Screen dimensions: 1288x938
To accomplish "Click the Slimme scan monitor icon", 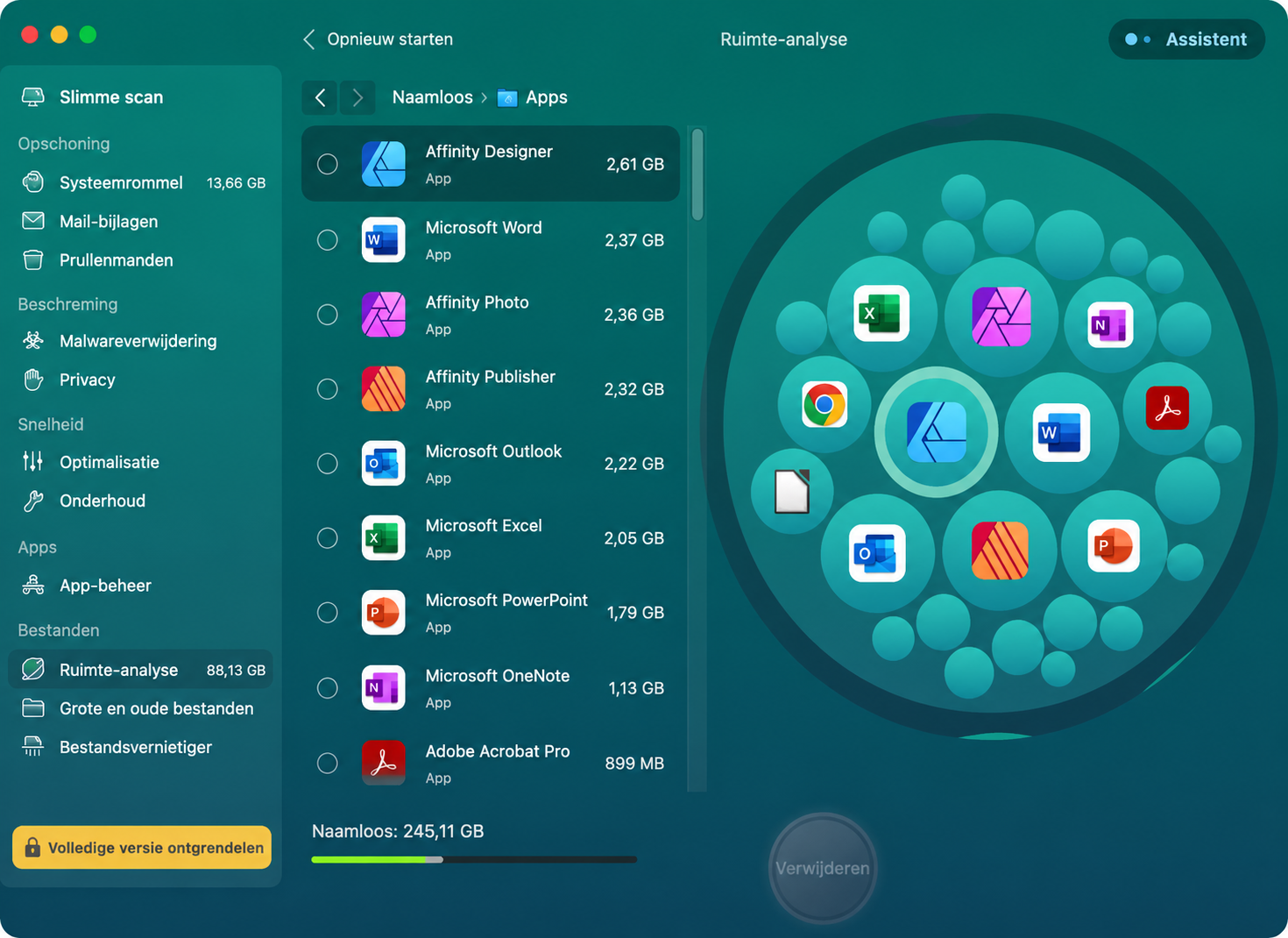I will click(33, 97).
